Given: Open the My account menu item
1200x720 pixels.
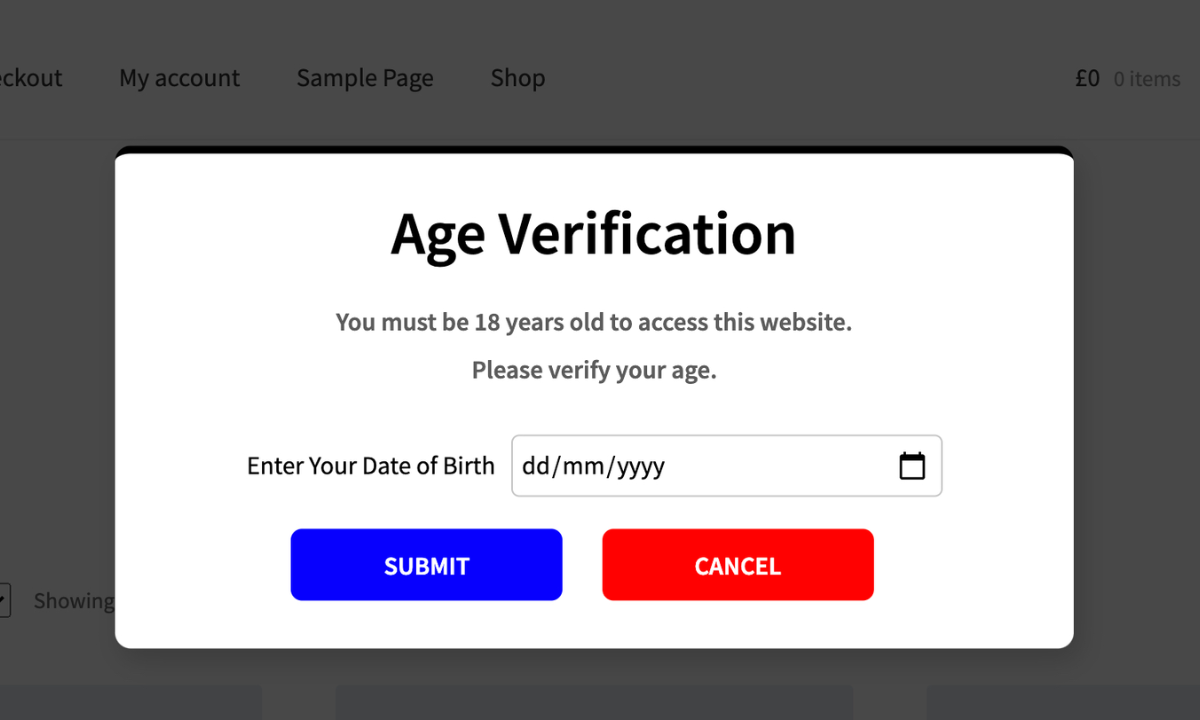Looking at the screenshot, I should (x=180, y=78).
